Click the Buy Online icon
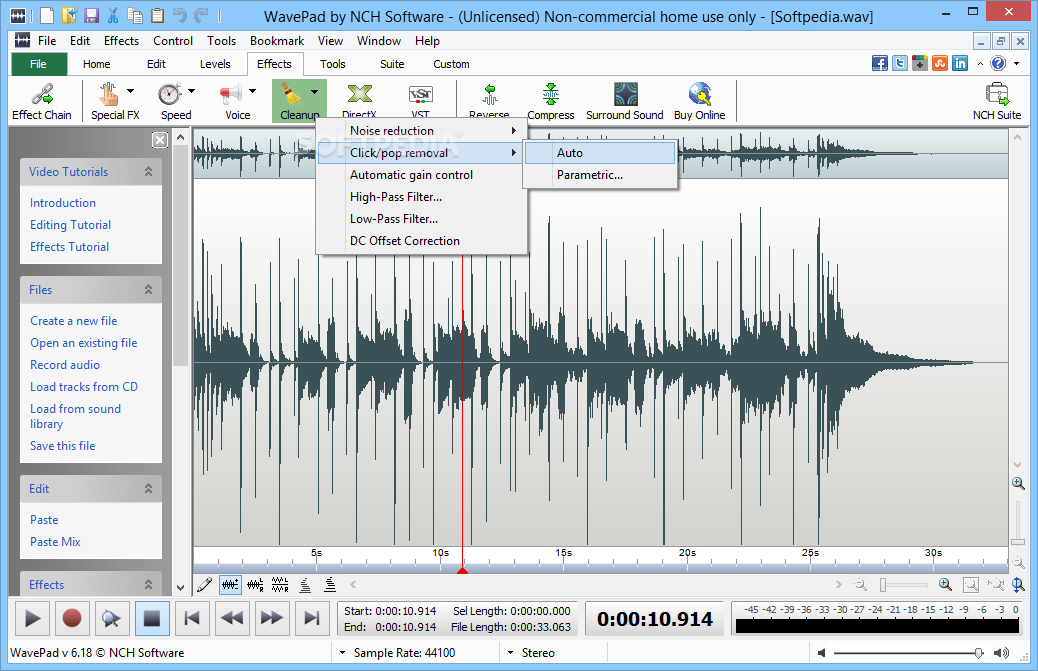The height and width of the screenshot is (671, 1038). click(x=700, y=94)
